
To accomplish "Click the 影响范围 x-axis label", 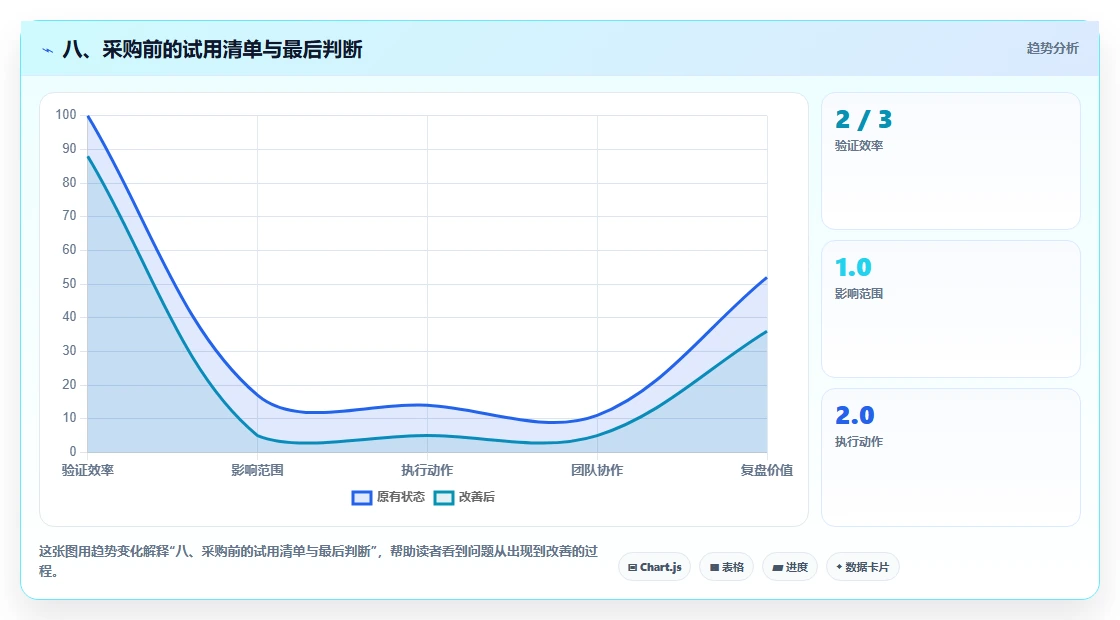I will point(257,470).
